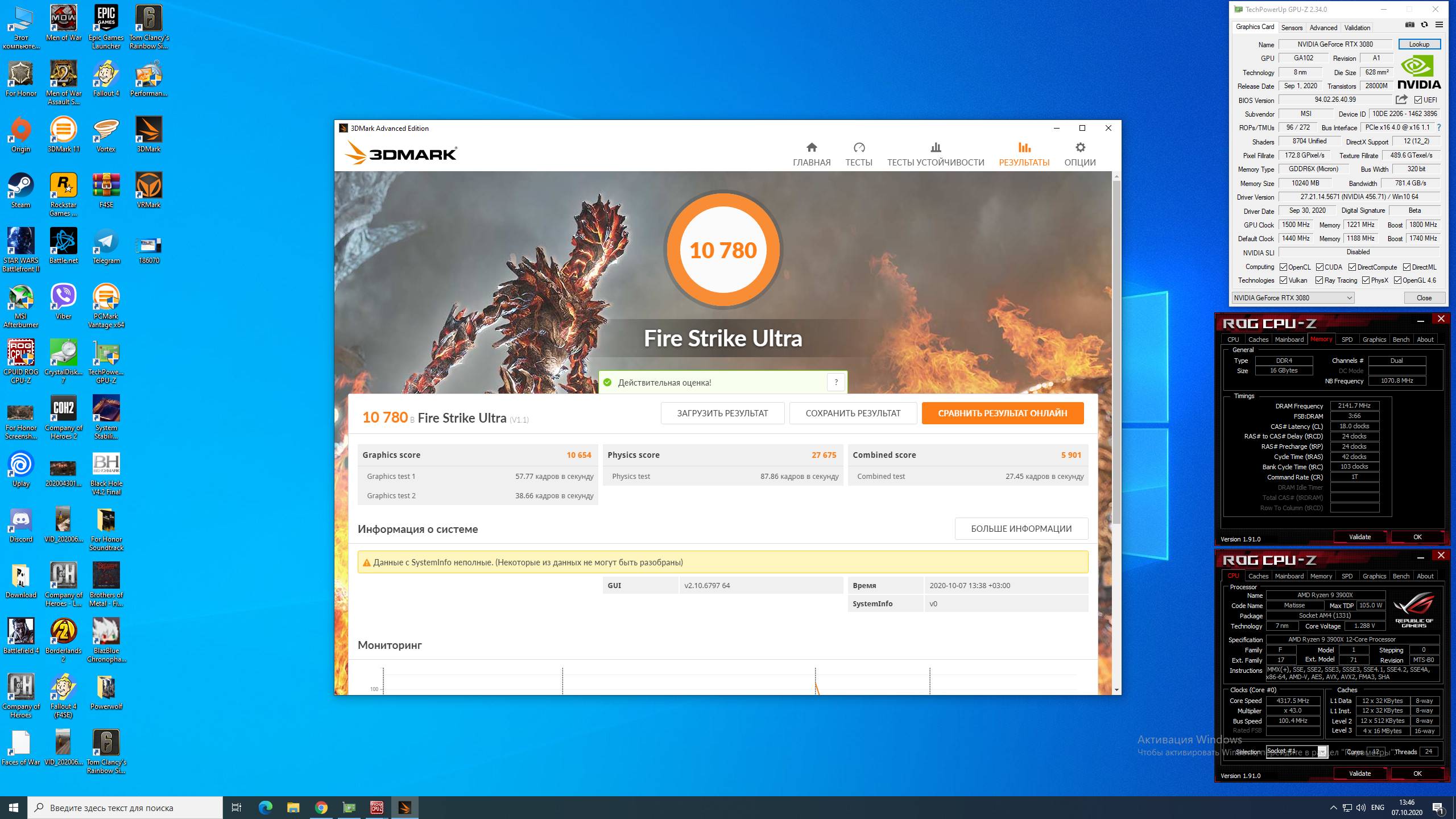The height and width of the screenshot is (819, 1456).
Task: Open the VRMark desktop icon
Action: 148,191
